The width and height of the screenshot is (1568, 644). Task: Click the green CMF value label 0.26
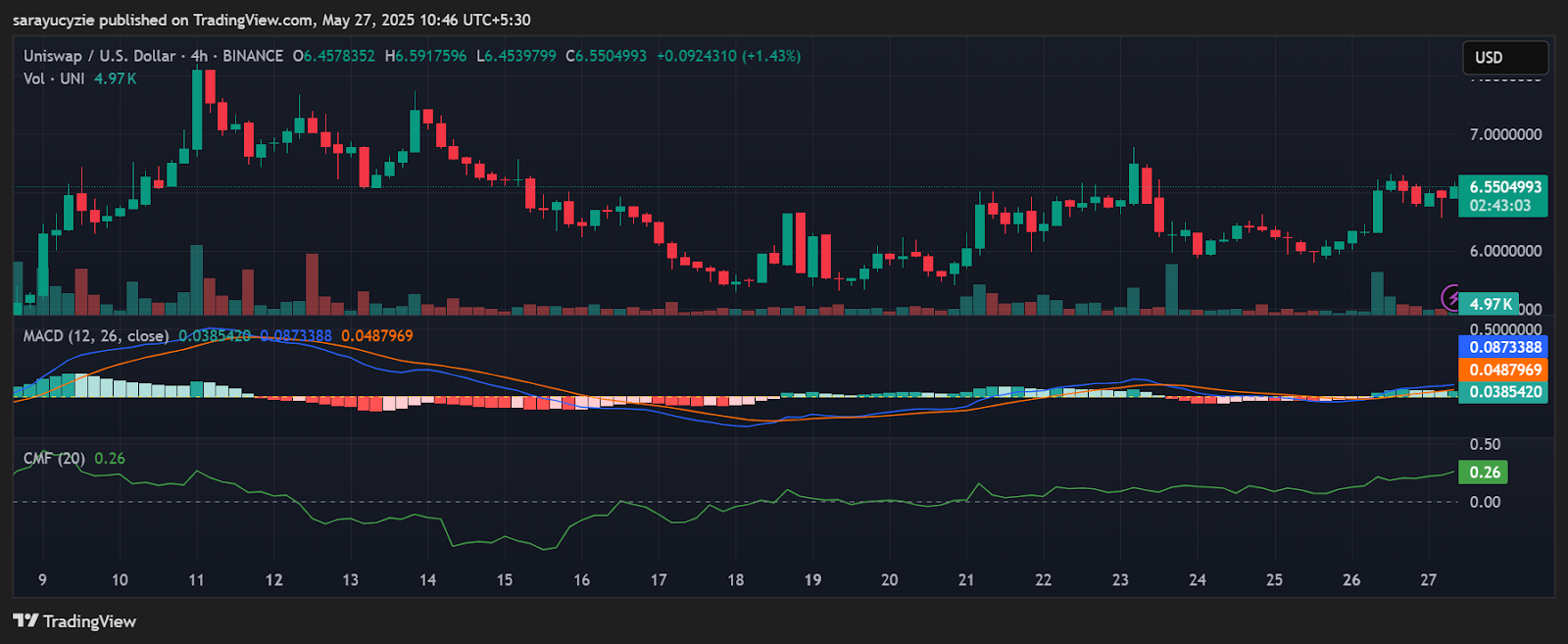1484,472
